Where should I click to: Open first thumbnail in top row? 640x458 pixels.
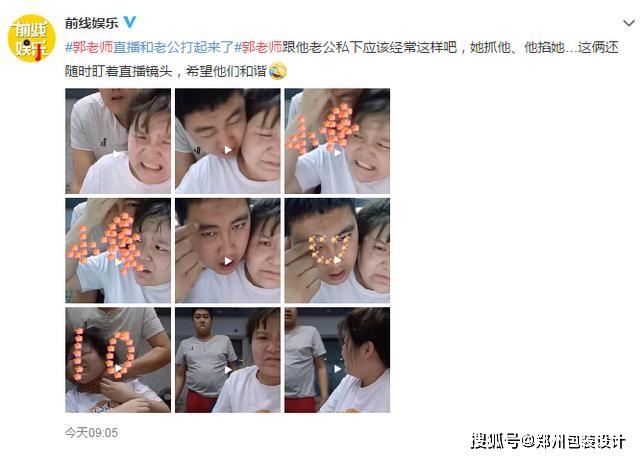pyautogui.click(x=118, y=141)
